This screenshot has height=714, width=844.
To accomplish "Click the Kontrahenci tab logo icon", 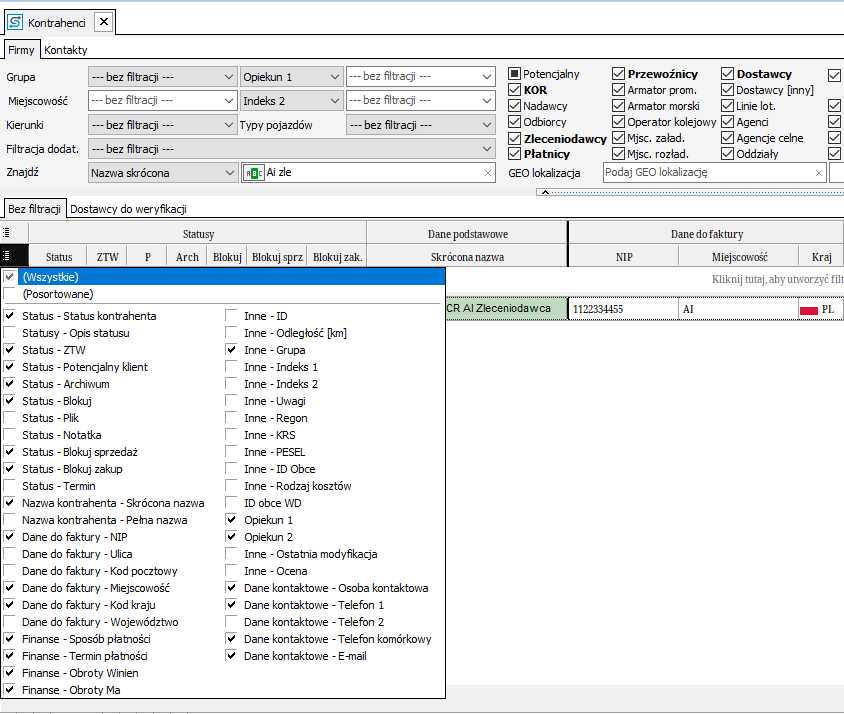I will 16,21.
